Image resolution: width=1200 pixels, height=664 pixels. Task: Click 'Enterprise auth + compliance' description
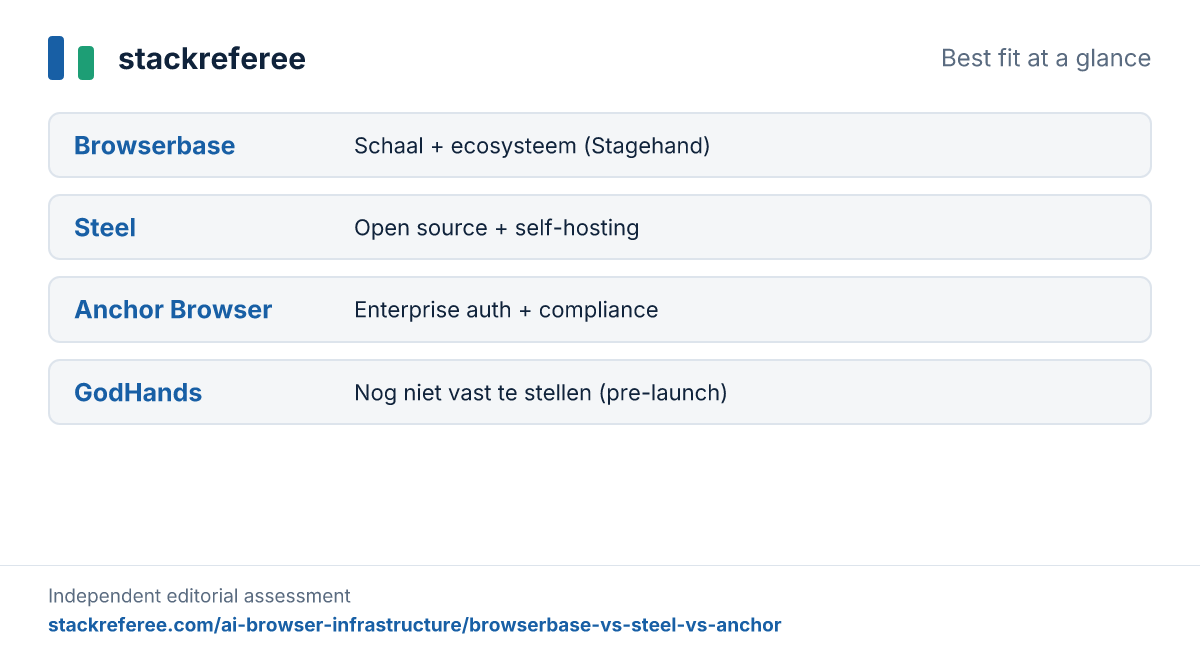506,310
